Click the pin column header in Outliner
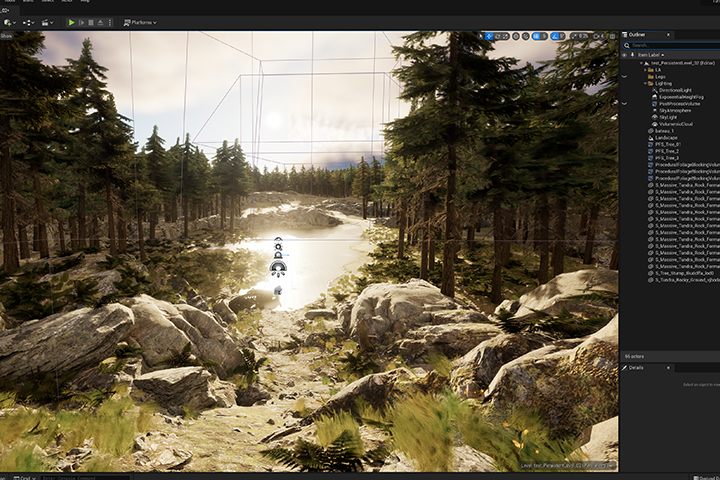This screenshot has width=720, height=480. click(x=632, y=55)
